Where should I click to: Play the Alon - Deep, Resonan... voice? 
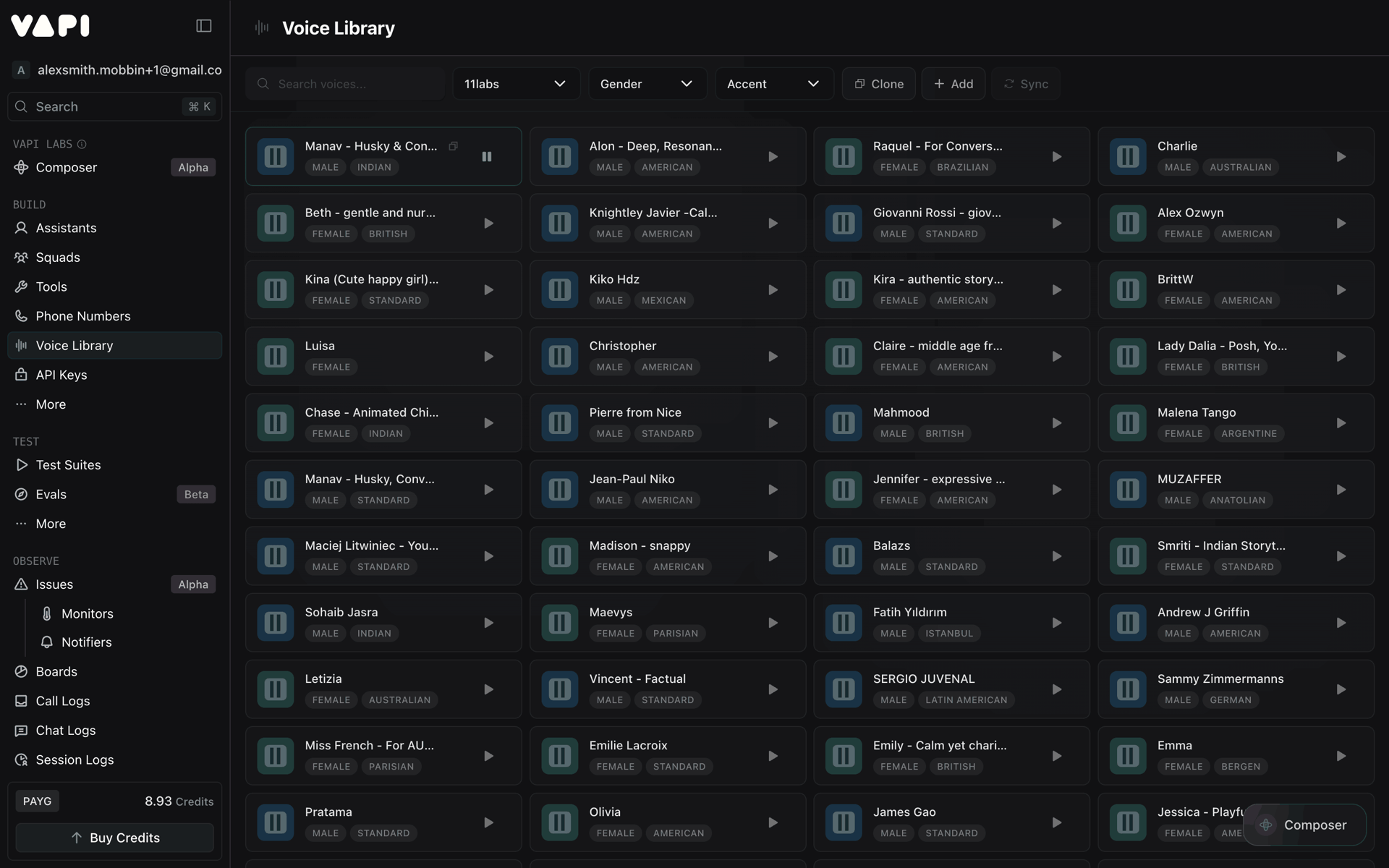coord(773,156)
